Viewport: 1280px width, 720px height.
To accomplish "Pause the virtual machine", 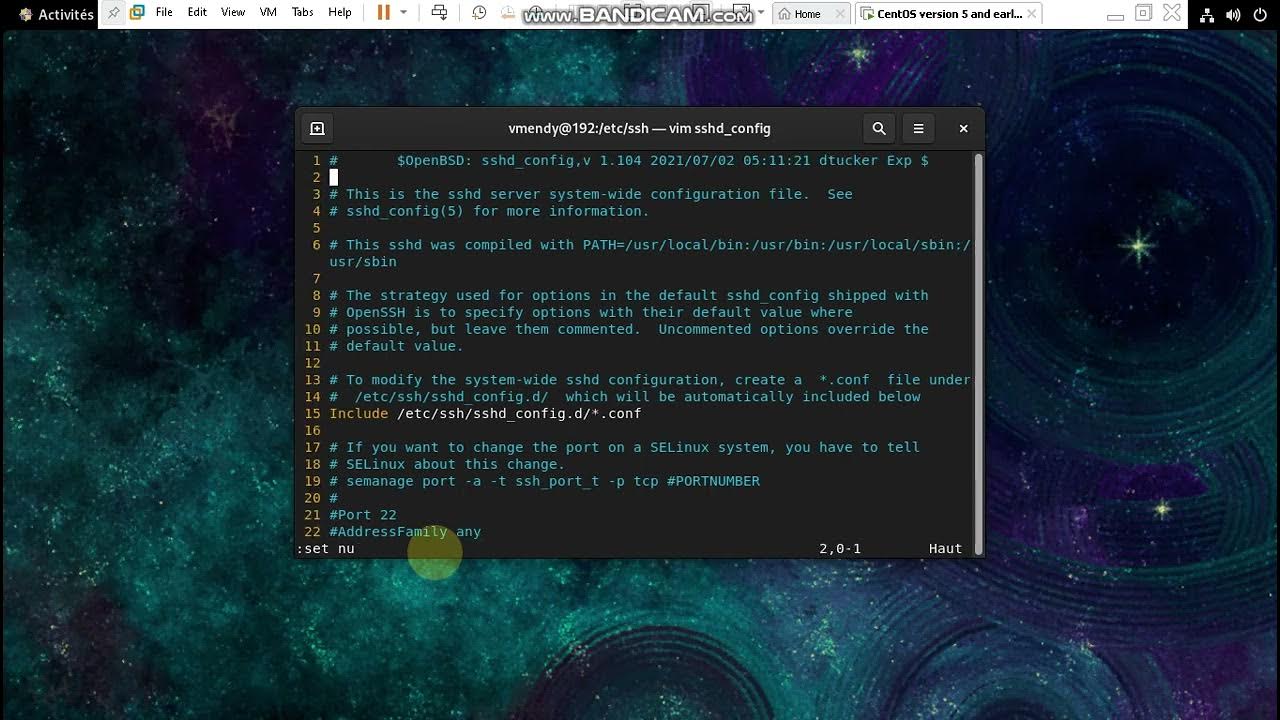I will (383, 13).
